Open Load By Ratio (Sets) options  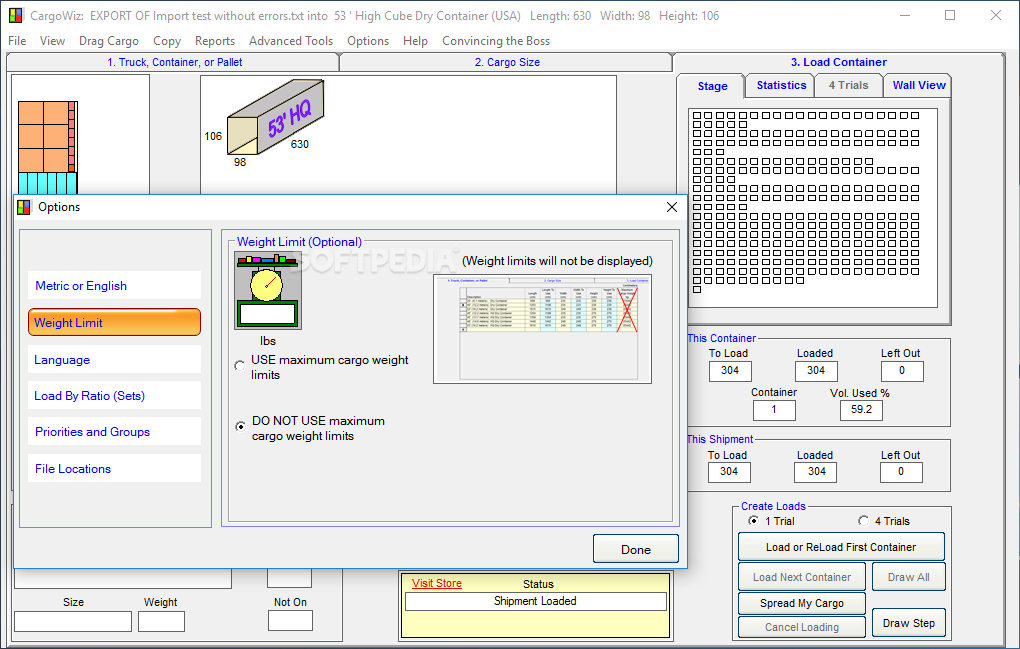pyautogui.click(x=114, y=395)
